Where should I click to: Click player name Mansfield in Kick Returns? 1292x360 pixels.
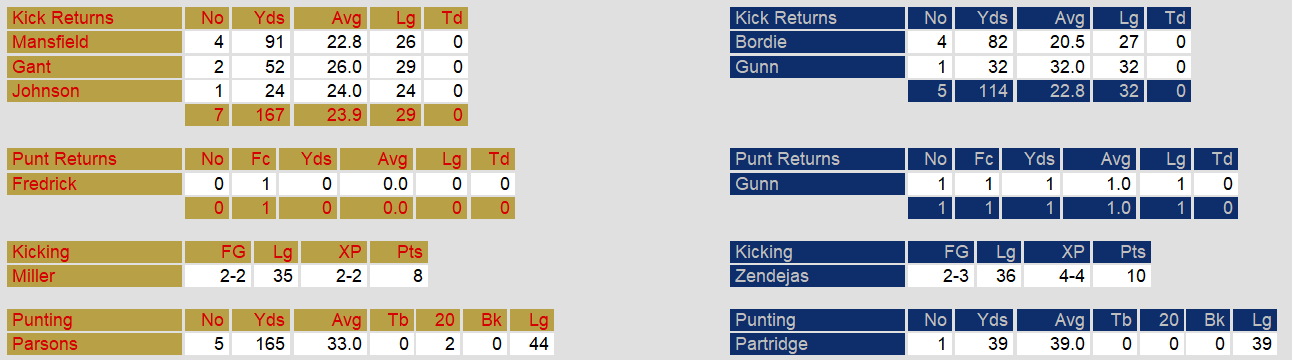49,42
